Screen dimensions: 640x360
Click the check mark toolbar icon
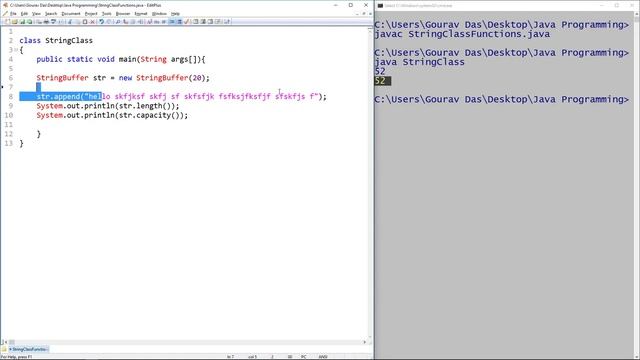(187, 22)
